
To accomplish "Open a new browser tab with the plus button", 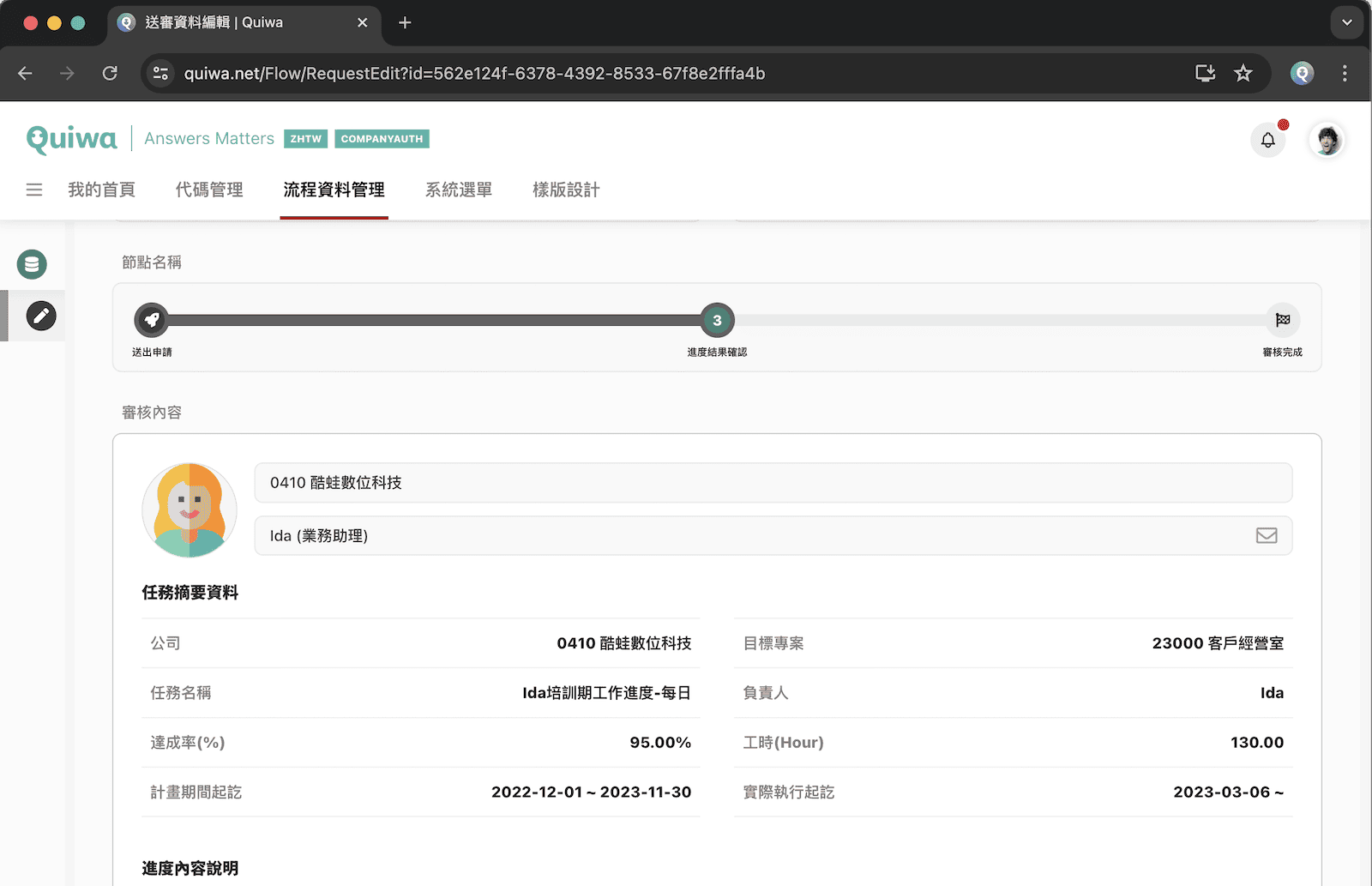I will [x=404, y=22].
